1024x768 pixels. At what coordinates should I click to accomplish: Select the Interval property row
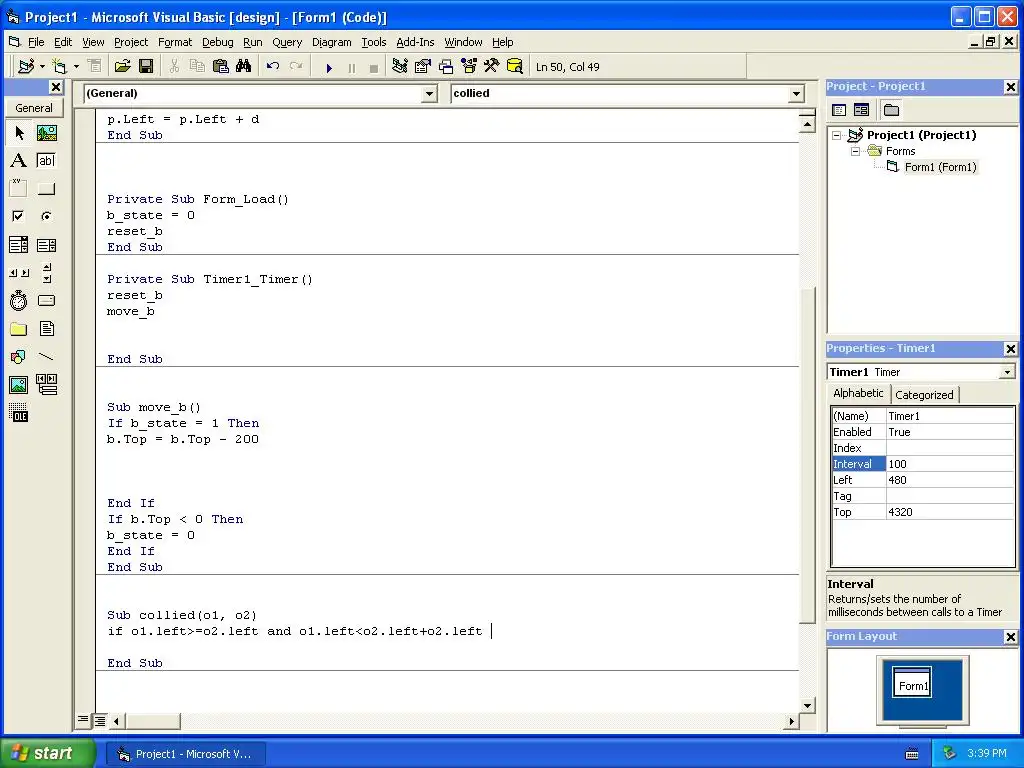tap(923, 464)
